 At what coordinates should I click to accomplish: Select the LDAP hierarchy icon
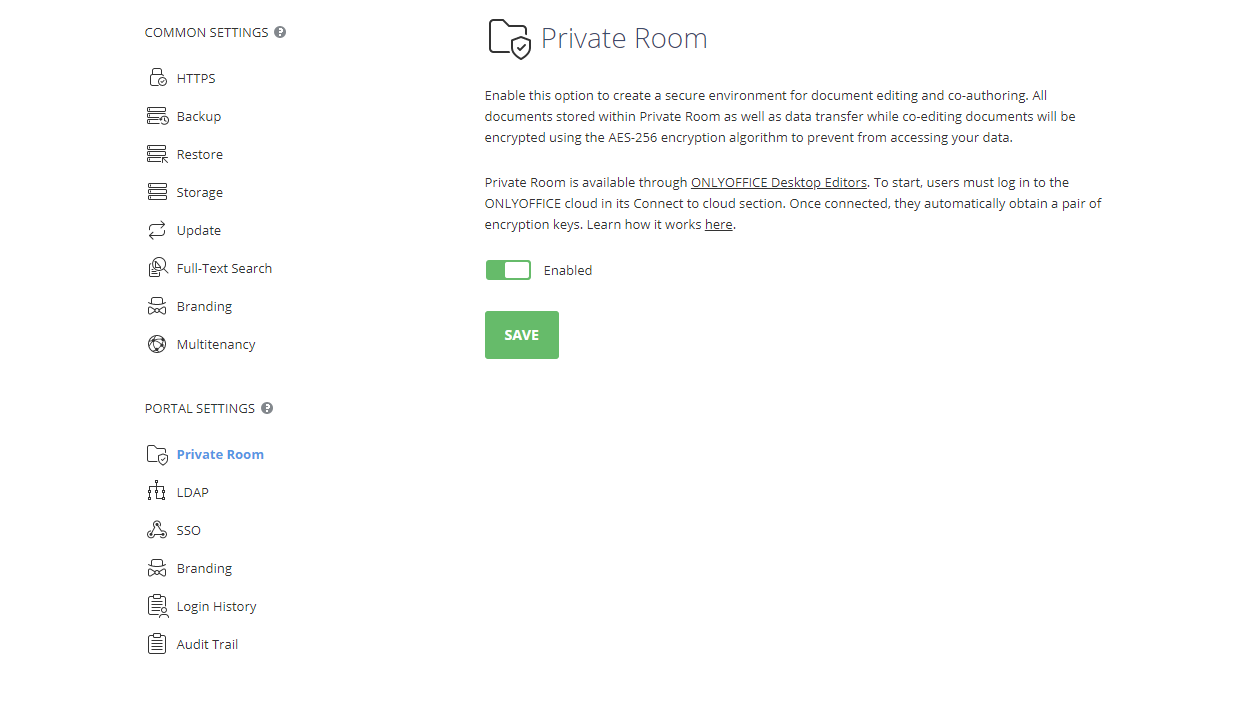(157, 491)
